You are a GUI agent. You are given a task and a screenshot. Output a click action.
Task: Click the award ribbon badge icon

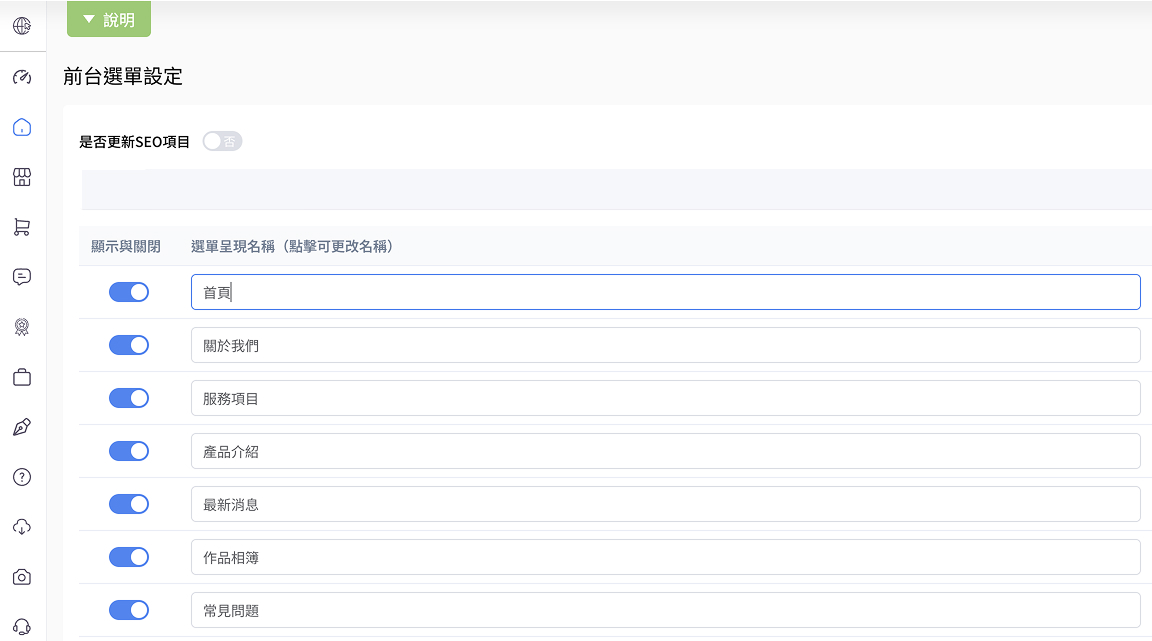[22, 327]
